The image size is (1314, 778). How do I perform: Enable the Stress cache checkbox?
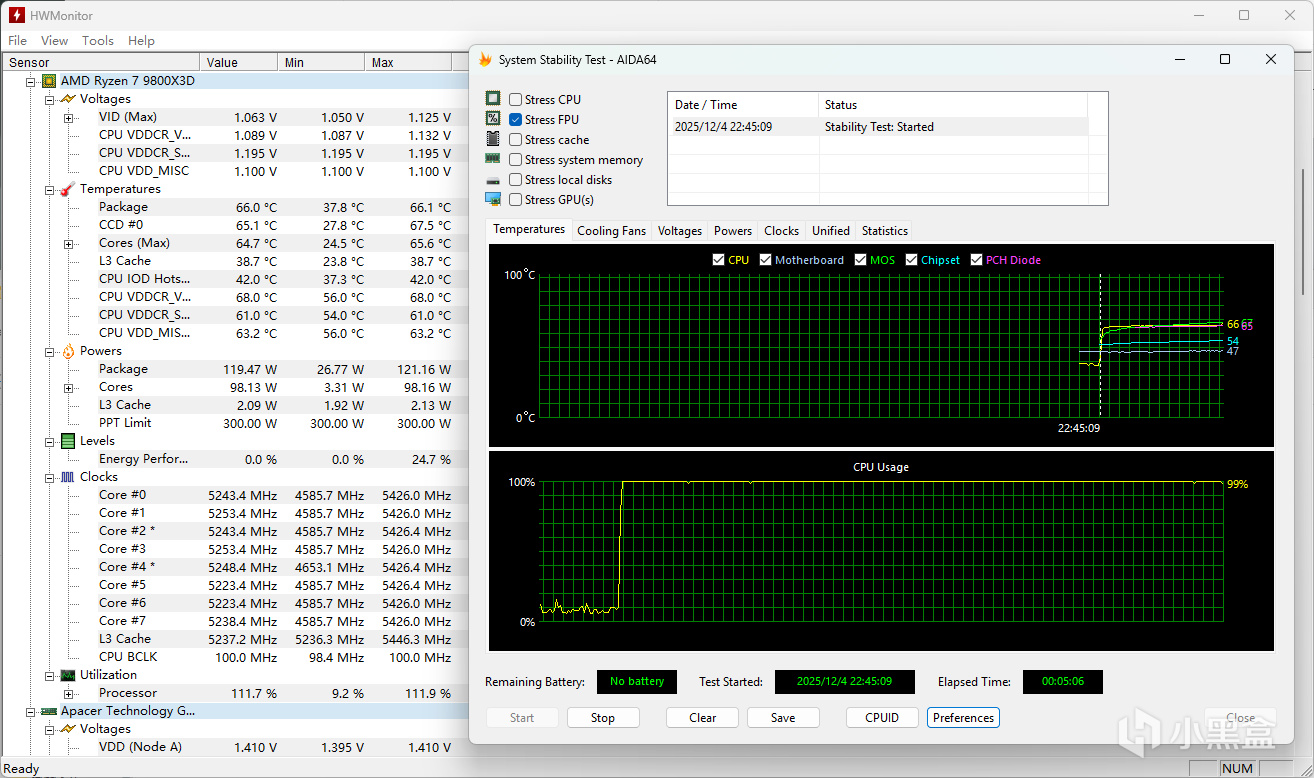point(515,139)
